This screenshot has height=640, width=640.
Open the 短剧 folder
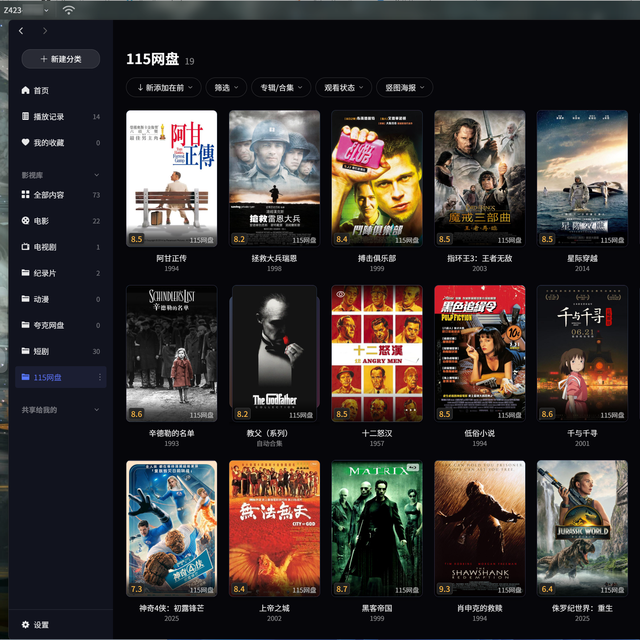click(x=60, y=351)
